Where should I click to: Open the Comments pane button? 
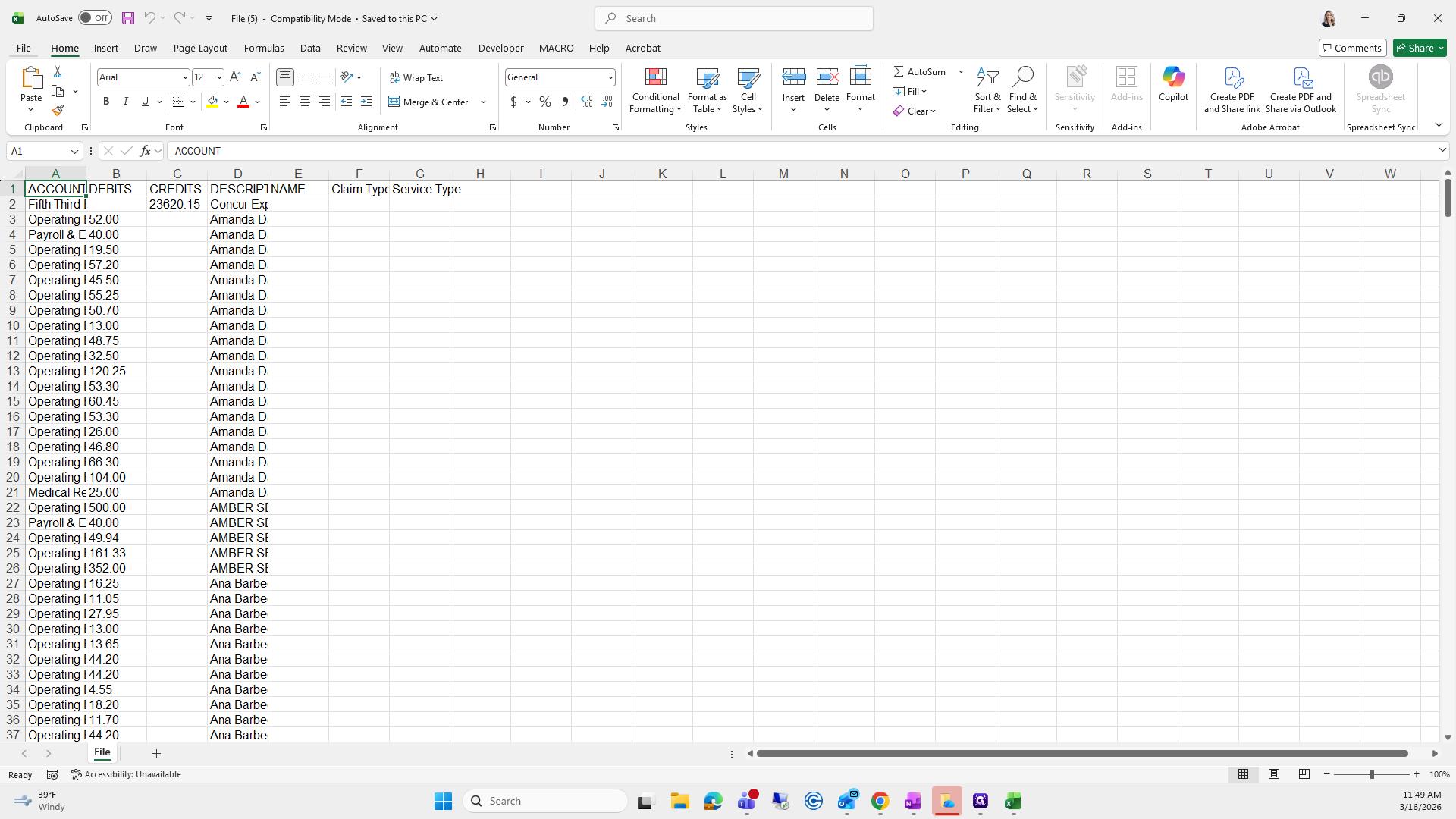pyautogui.click(x=1352, y=48)
